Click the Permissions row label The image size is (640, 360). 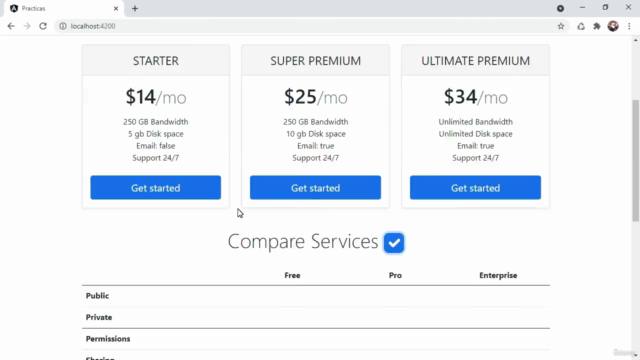108,339
